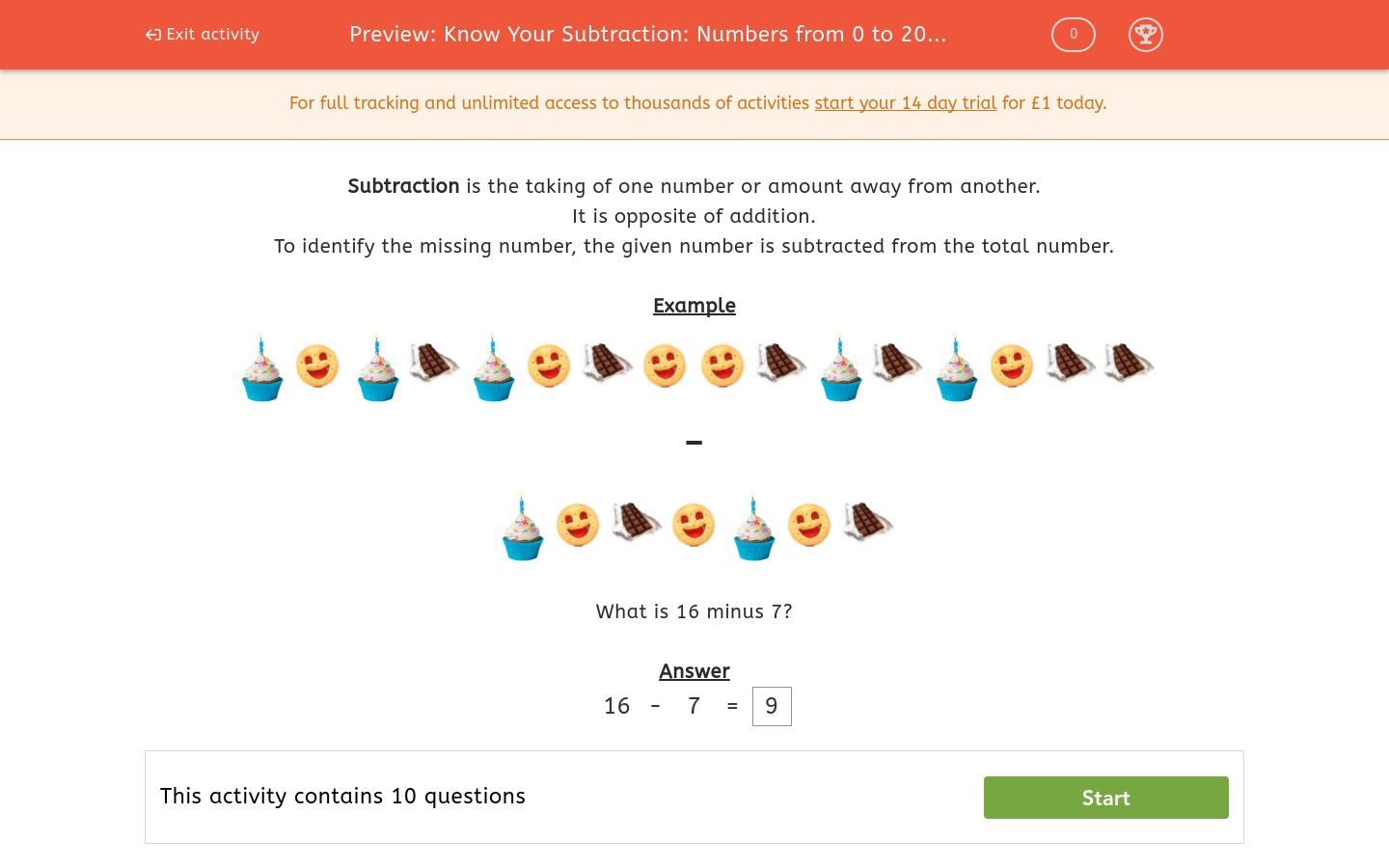This screenshot has height=868, width=1389.
Task: Click the cupcake emoji in the second row
Action: pos(523,525)
